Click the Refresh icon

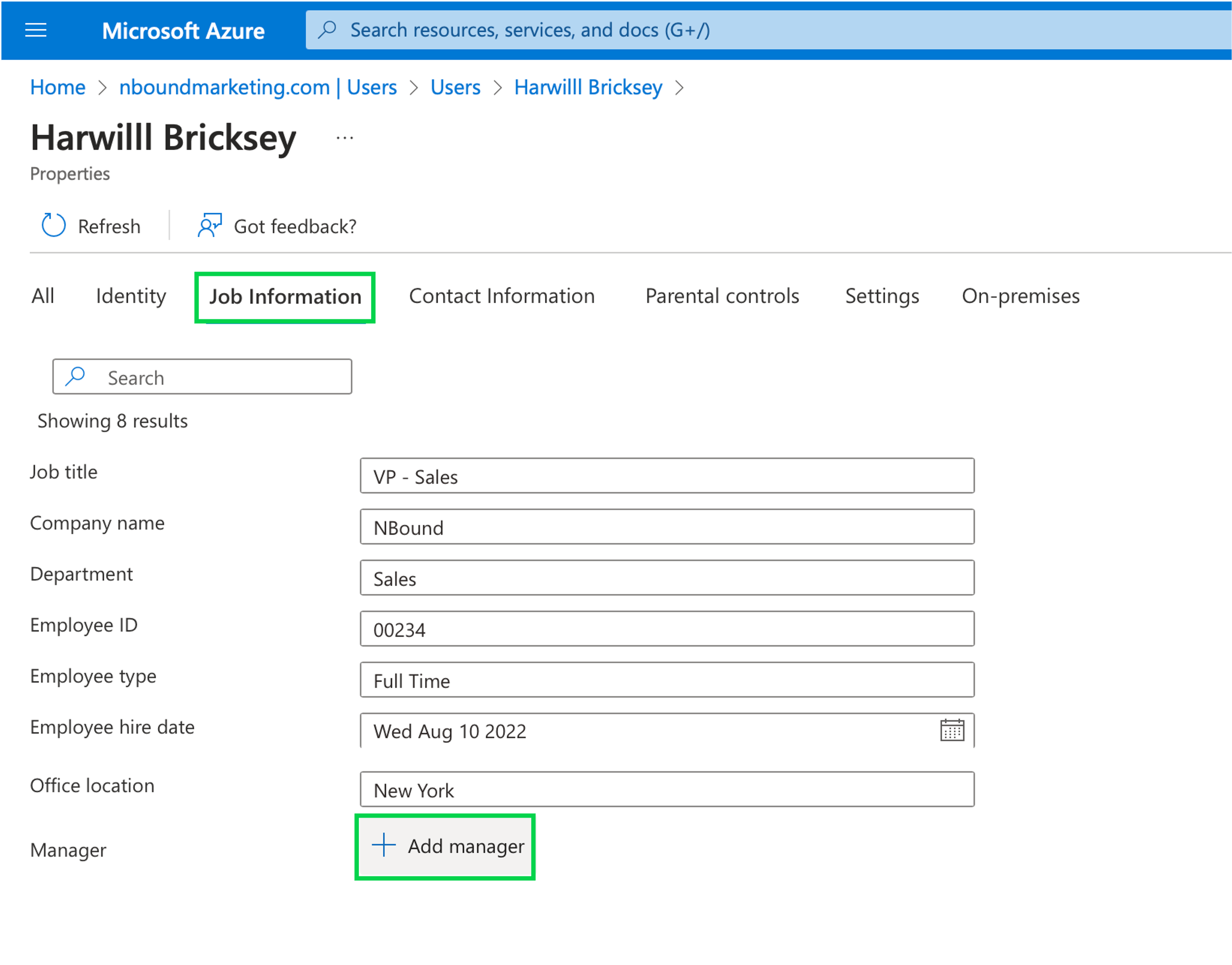pyautogui.click(x=52, y=225)
